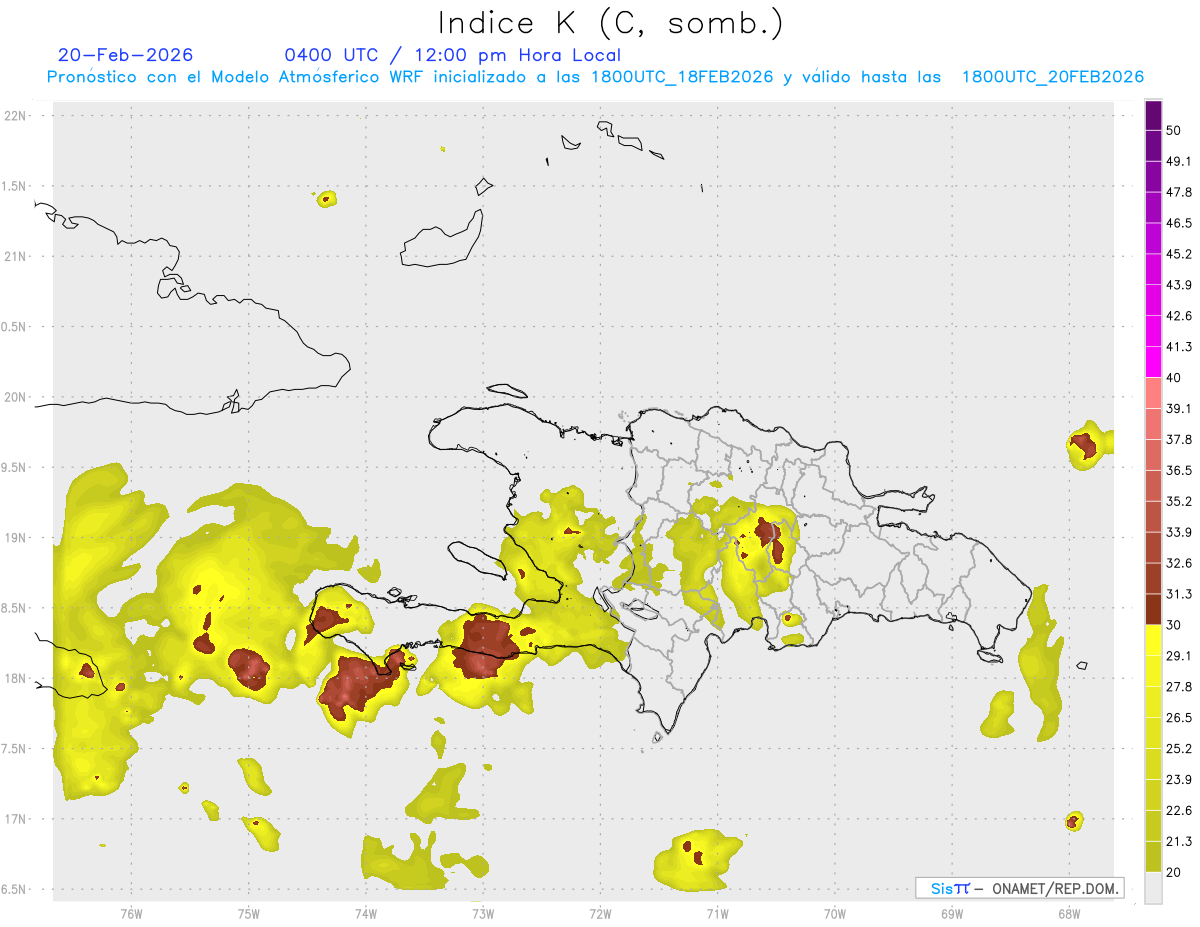Screen dimensions: 1200x927
Task: Click the latitude label "22N"
Action: (x=16, y=115)
